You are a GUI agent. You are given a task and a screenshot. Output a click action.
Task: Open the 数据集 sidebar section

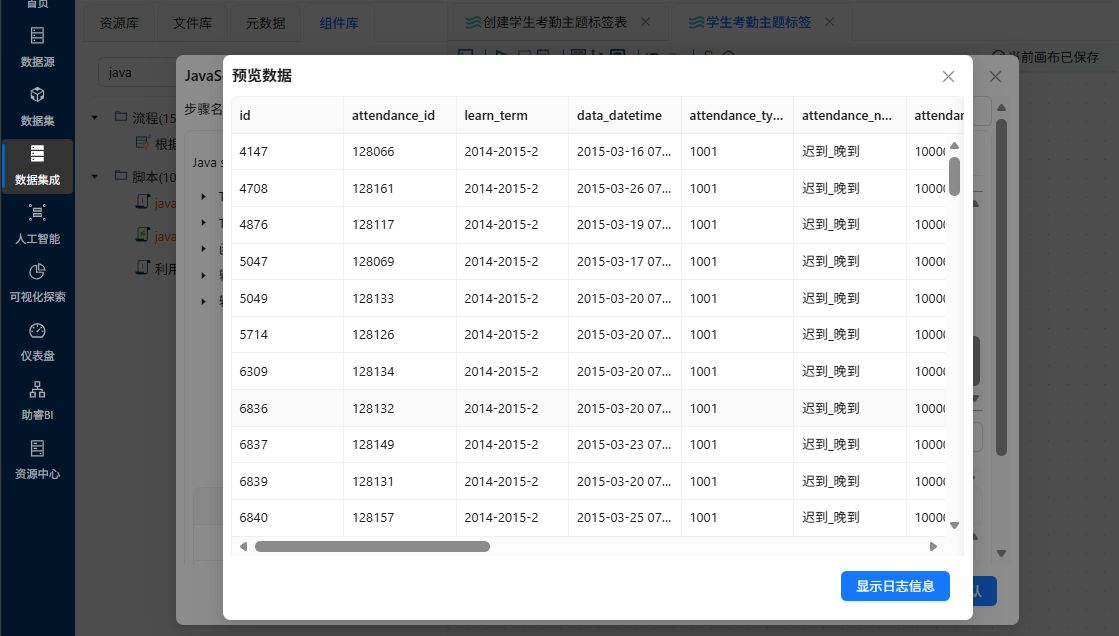pyautogui.click(x=37, y=106)
